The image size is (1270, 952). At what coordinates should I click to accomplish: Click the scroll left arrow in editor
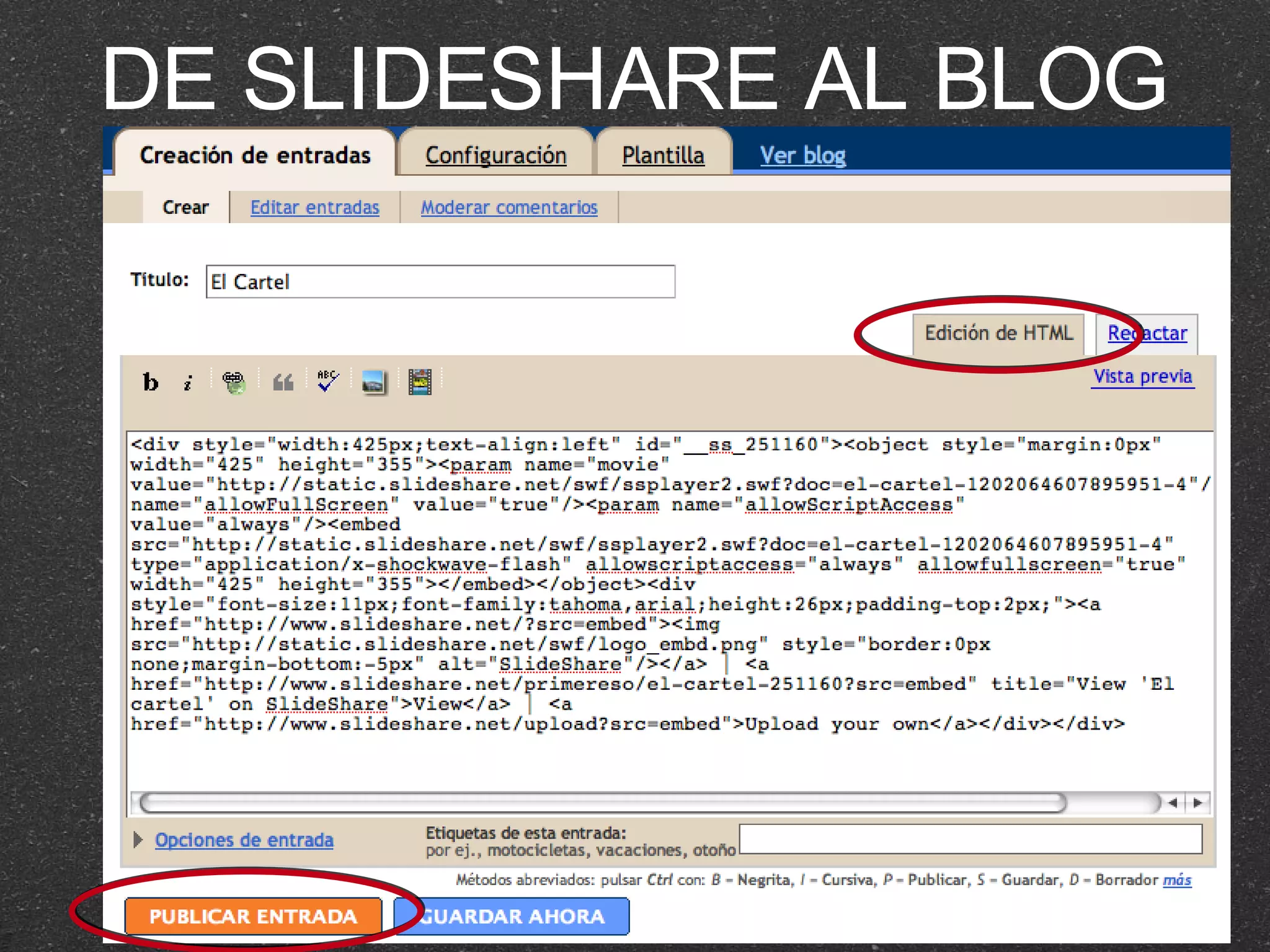(1172, 803)
